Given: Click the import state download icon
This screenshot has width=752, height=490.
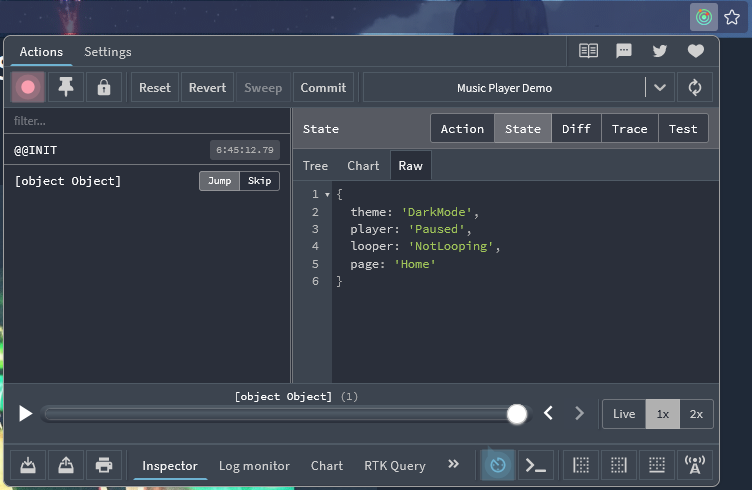Looking at the screenshot, I should click(x=28, y=465).
